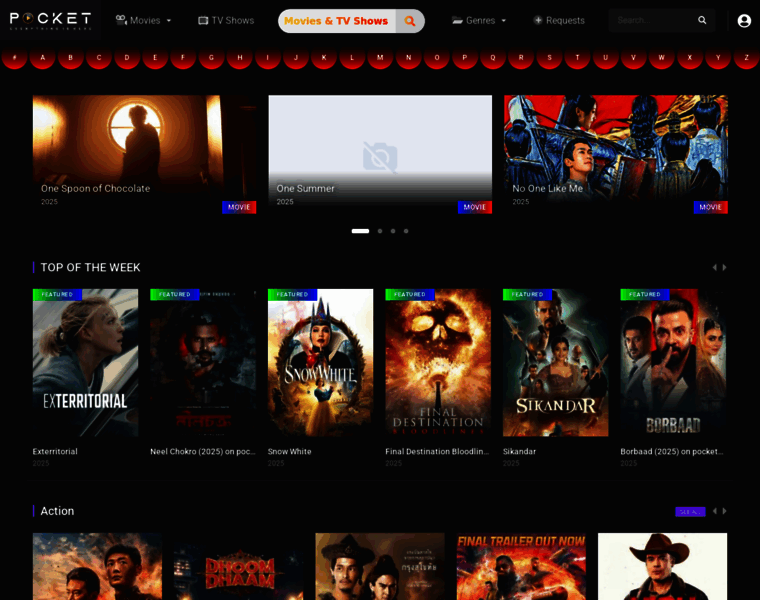Click the white search magnifier icon
Screen dimensions: 760x600
click(x=702, y=20)
